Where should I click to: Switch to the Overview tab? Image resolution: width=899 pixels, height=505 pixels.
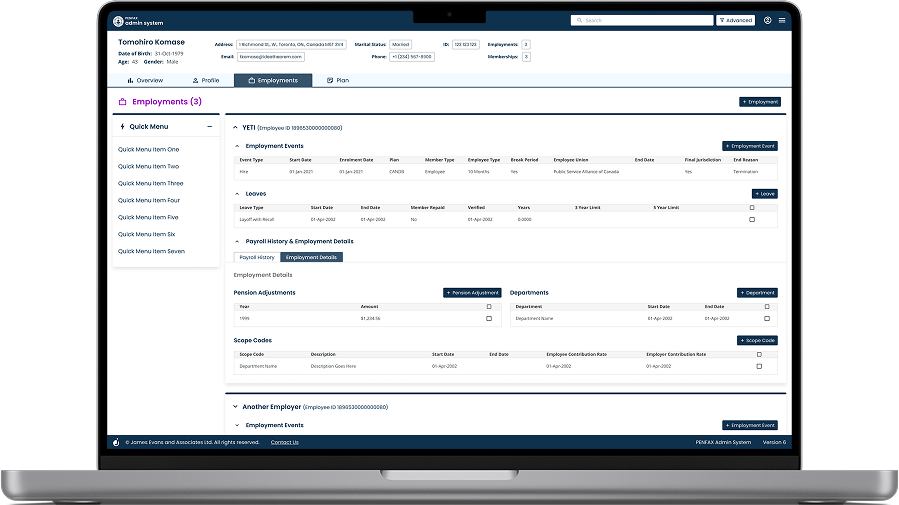[146, 80]
